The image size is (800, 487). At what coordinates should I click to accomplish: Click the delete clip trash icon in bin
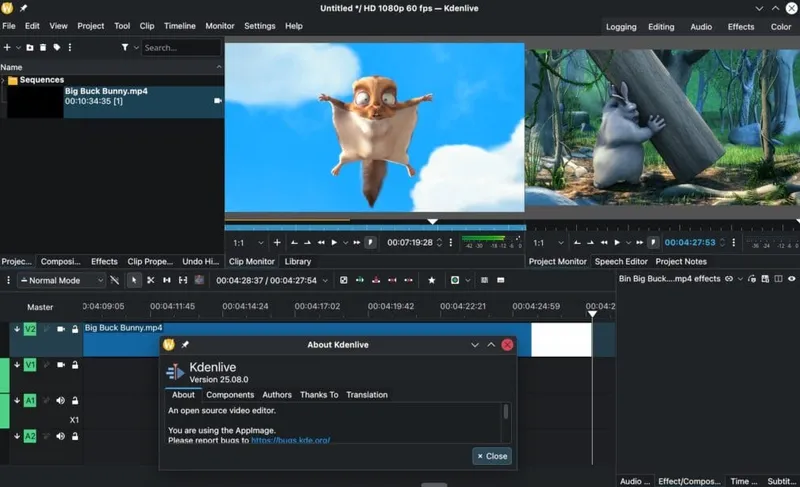tap(43, 47)
